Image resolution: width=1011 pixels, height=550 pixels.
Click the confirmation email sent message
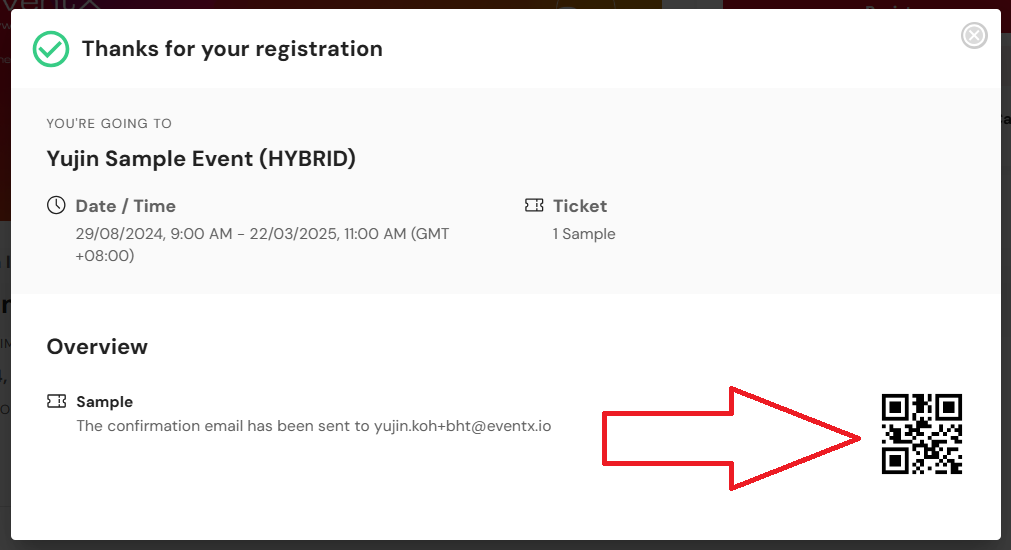[313, 426]
